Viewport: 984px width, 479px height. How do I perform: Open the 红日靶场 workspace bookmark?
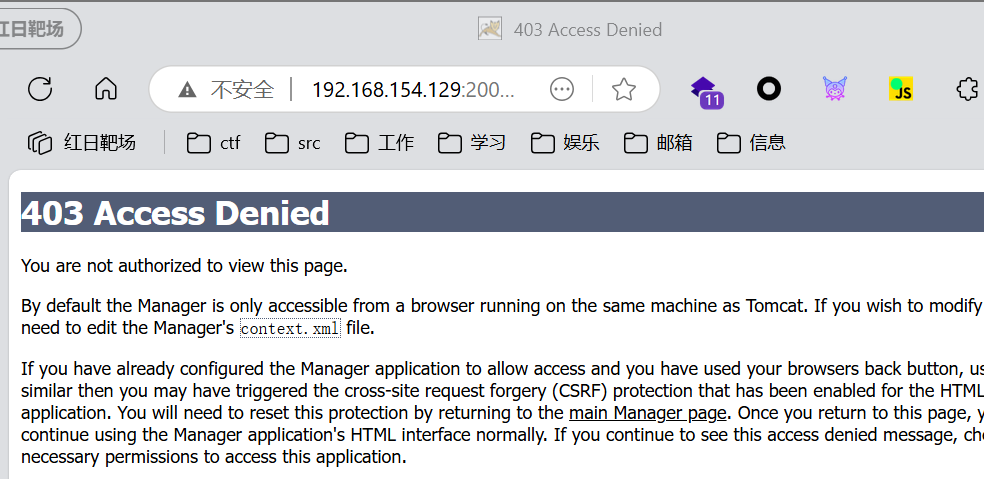[82, 143]
